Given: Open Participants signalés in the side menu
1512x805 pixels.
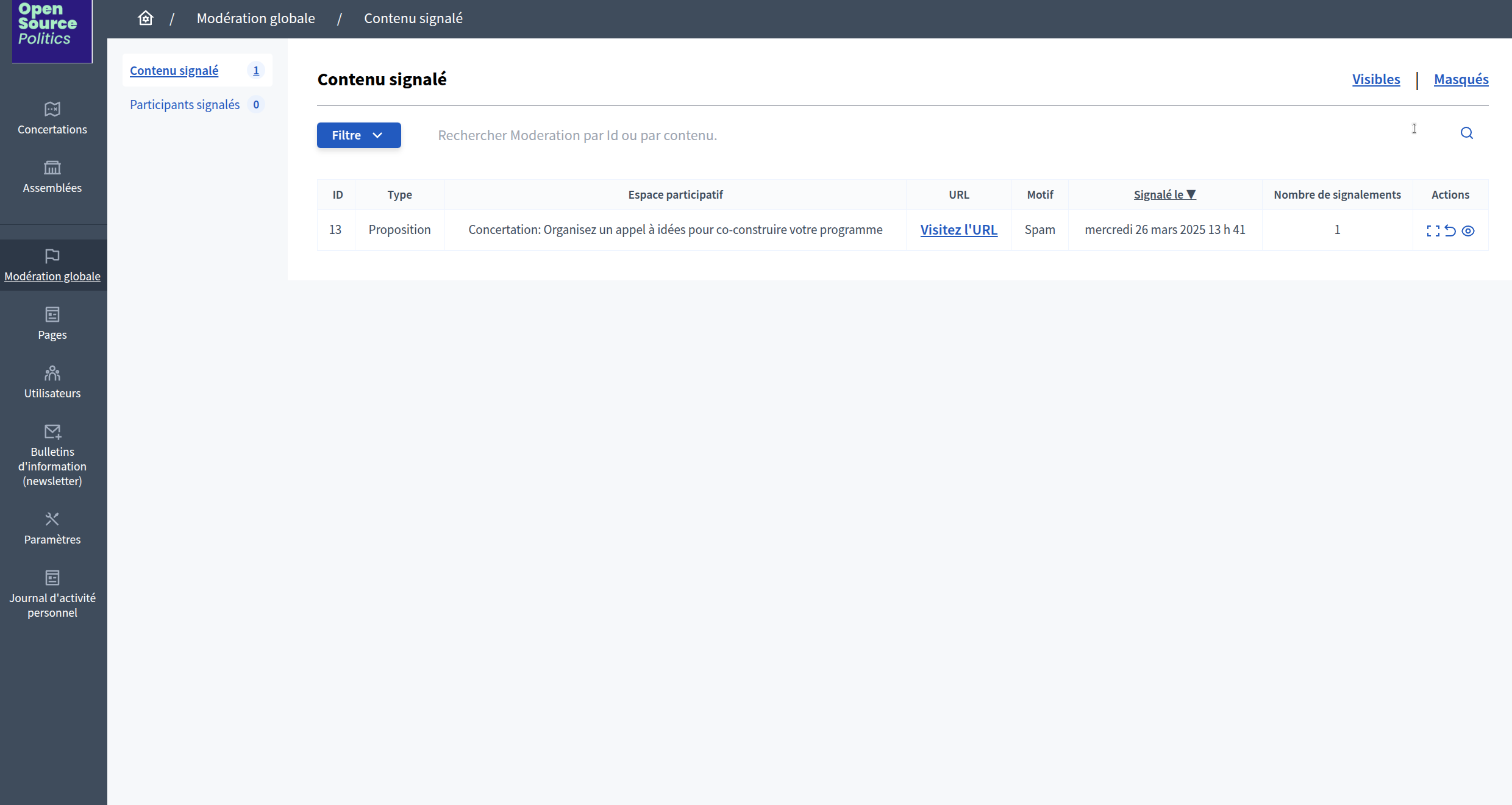Looking at the screenshot, I should (185, 105).
